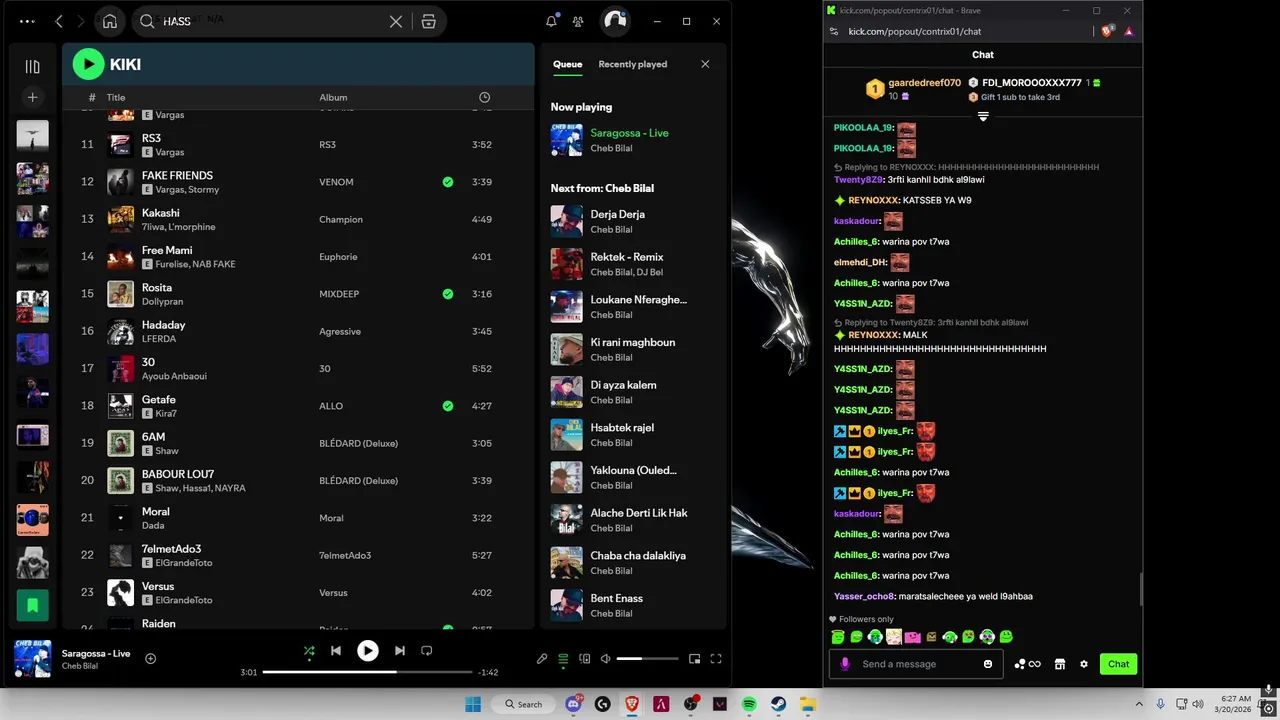Show hidden system tray icons chevron
Viewport: 1280px width, 720px height.
point(1139,704)
